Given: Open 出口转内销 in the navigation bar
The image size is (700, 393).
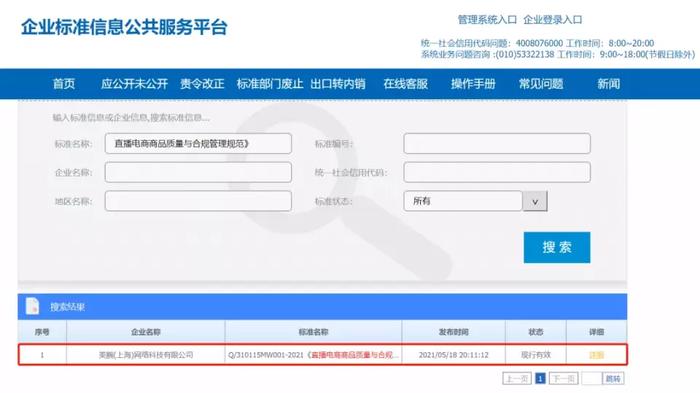Looking at the screenshot, I should 338,84.
